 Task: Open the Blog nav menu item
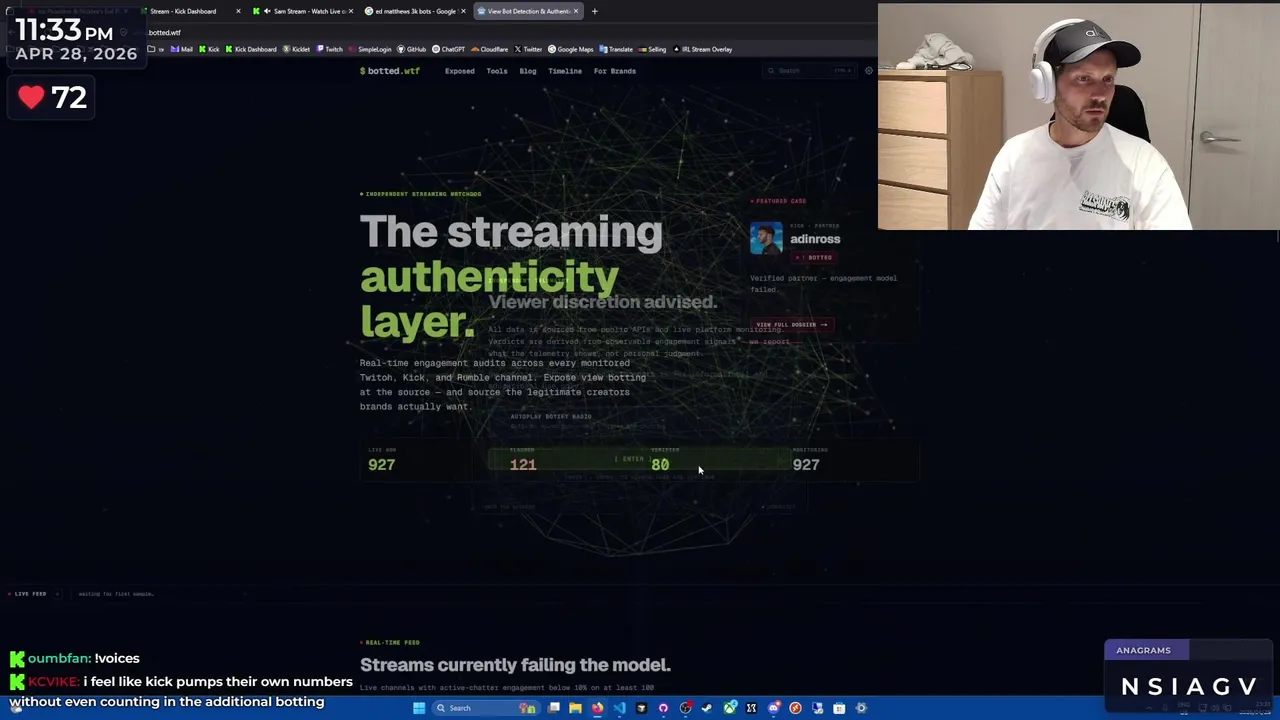click(x=528, y=71)
